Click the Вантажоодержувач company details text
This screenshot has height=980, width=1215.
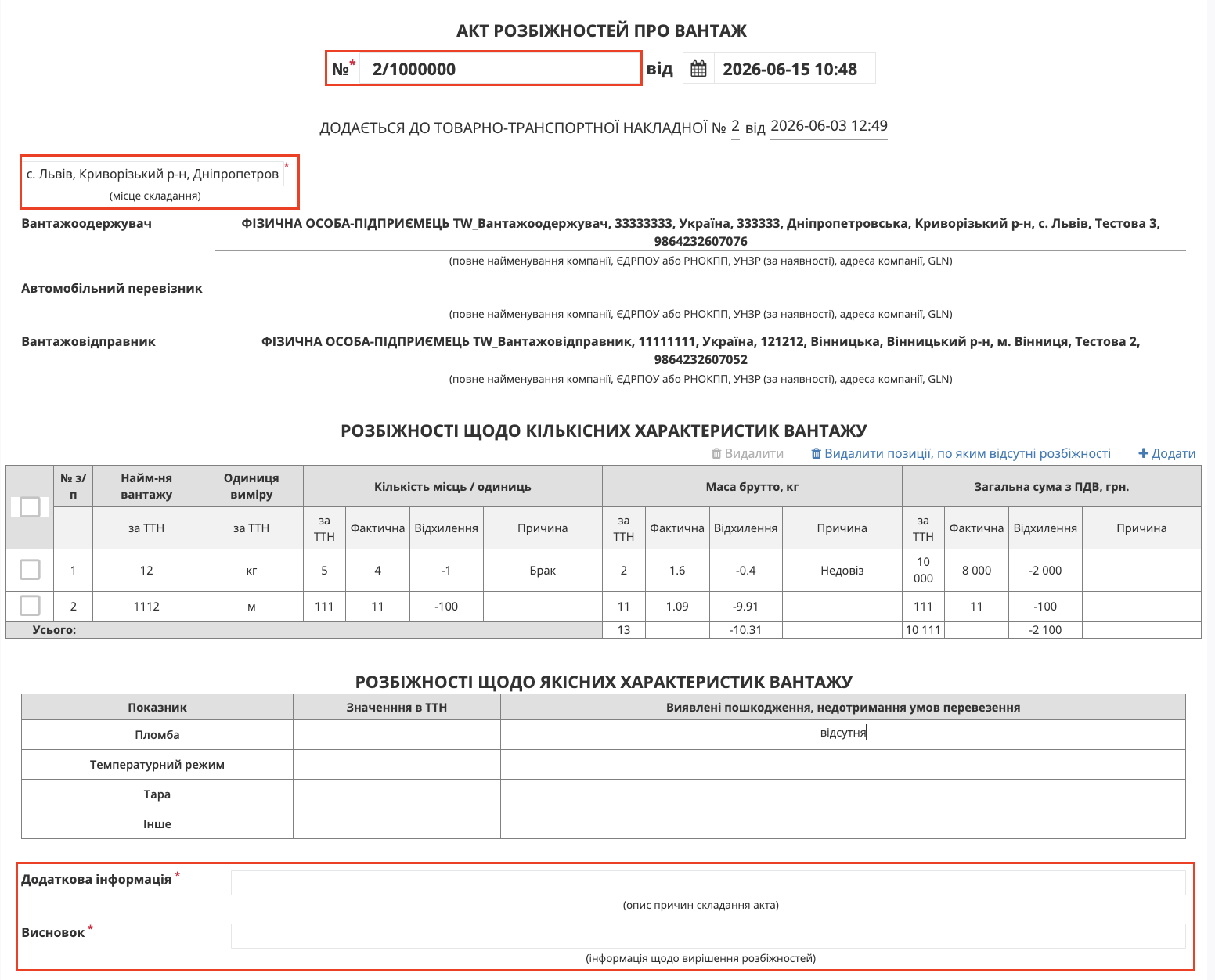click(701, 232)
